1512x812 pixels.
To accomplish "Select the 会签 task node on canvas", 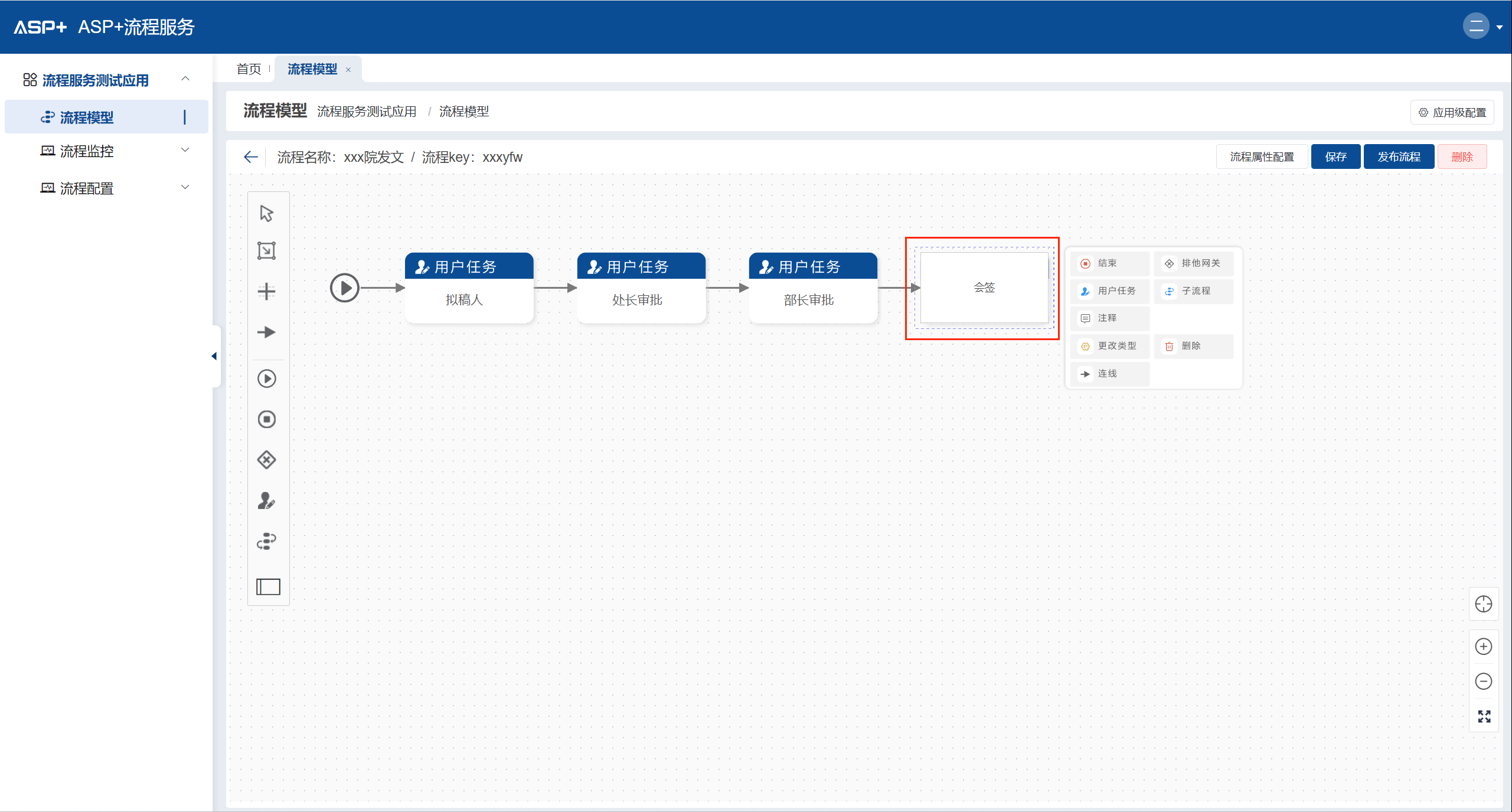I will pyautogui.click(x=984, y=288).
